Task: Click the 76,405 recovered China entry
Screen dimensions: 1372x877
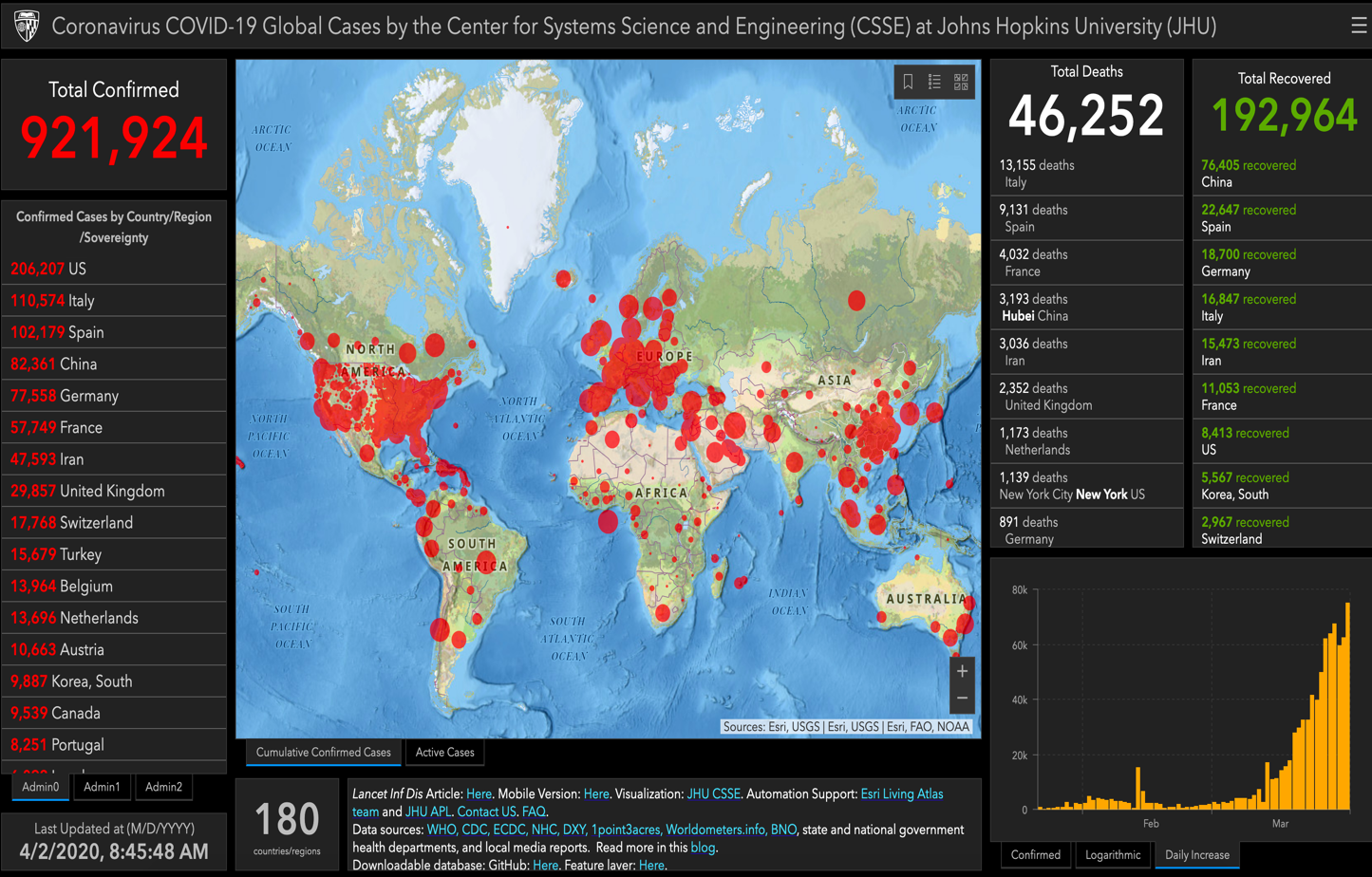Action: [1283, 174]
